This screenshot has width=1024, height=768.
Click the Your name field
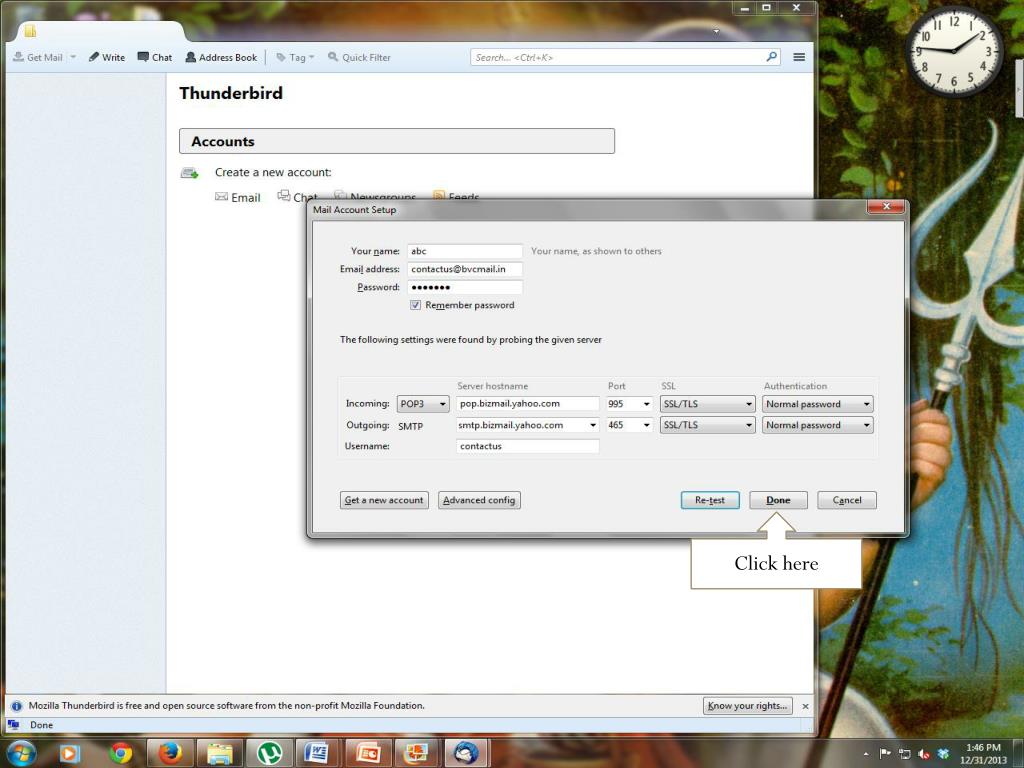[x=464, y=251]
